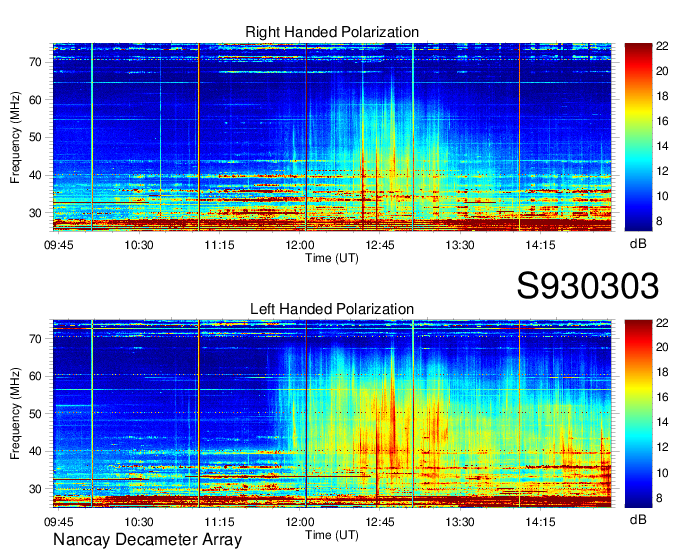
Task: Click the "Left Handed Polarization" plot title
Action: (332, 309)
